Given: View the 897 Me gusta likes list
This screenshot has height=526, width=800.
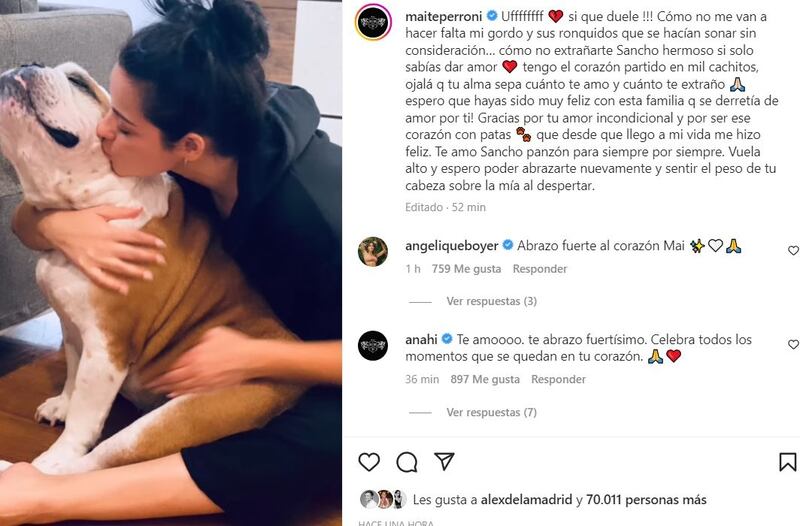Looking at the screenshot, I should [x=485, y=380].
